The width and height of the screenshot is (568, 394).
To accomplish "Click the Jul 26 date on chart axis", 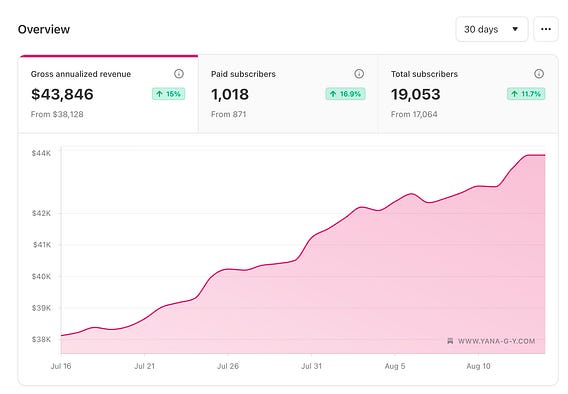I will point(228,366).
